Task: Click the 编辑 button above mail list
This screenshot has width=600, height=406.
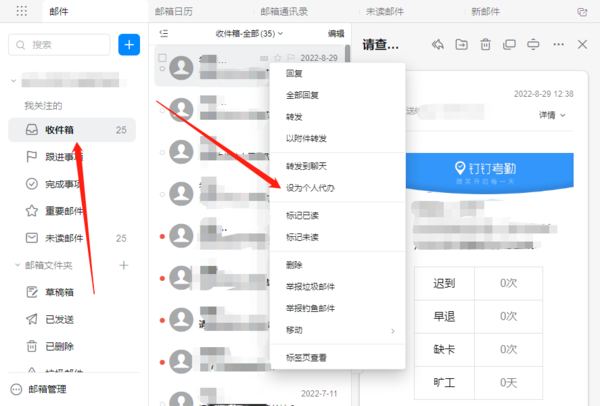Action: tap(336, 34)
